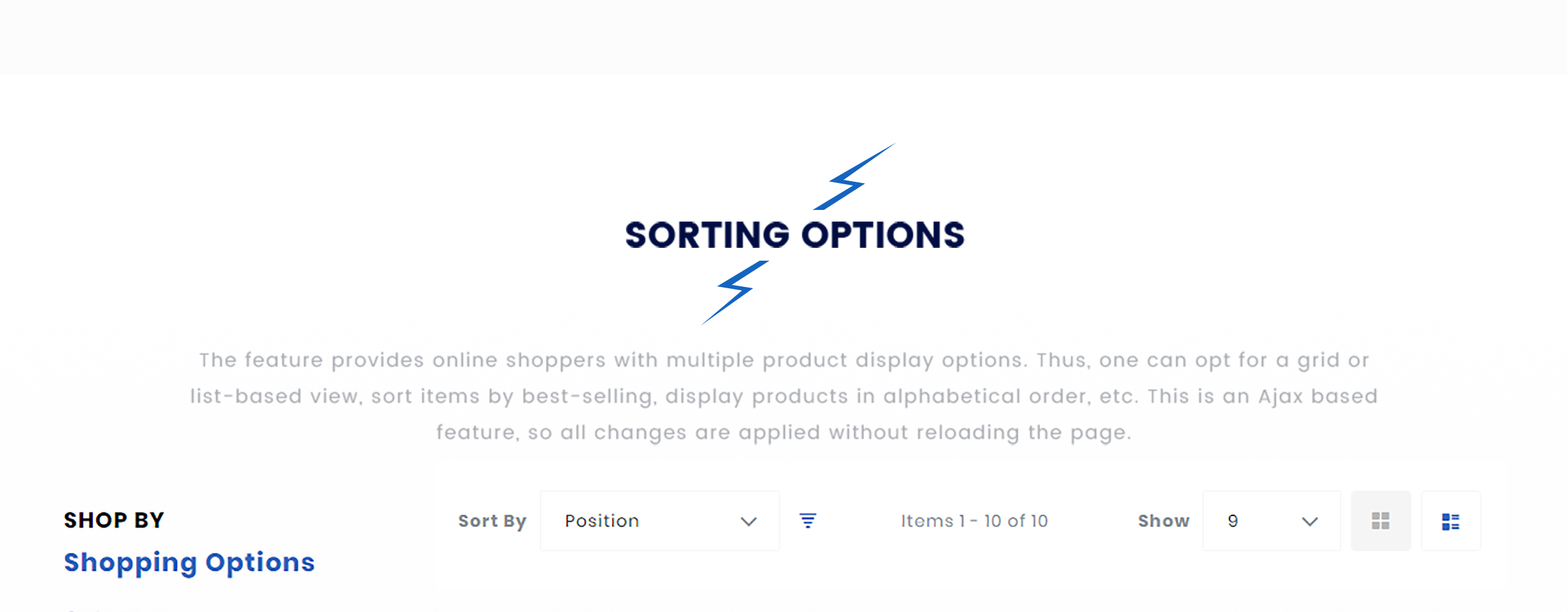This screenshot has height=612, width=1568.
Task: Click the description line starting "The feature provides"
Action: (784, 360)
